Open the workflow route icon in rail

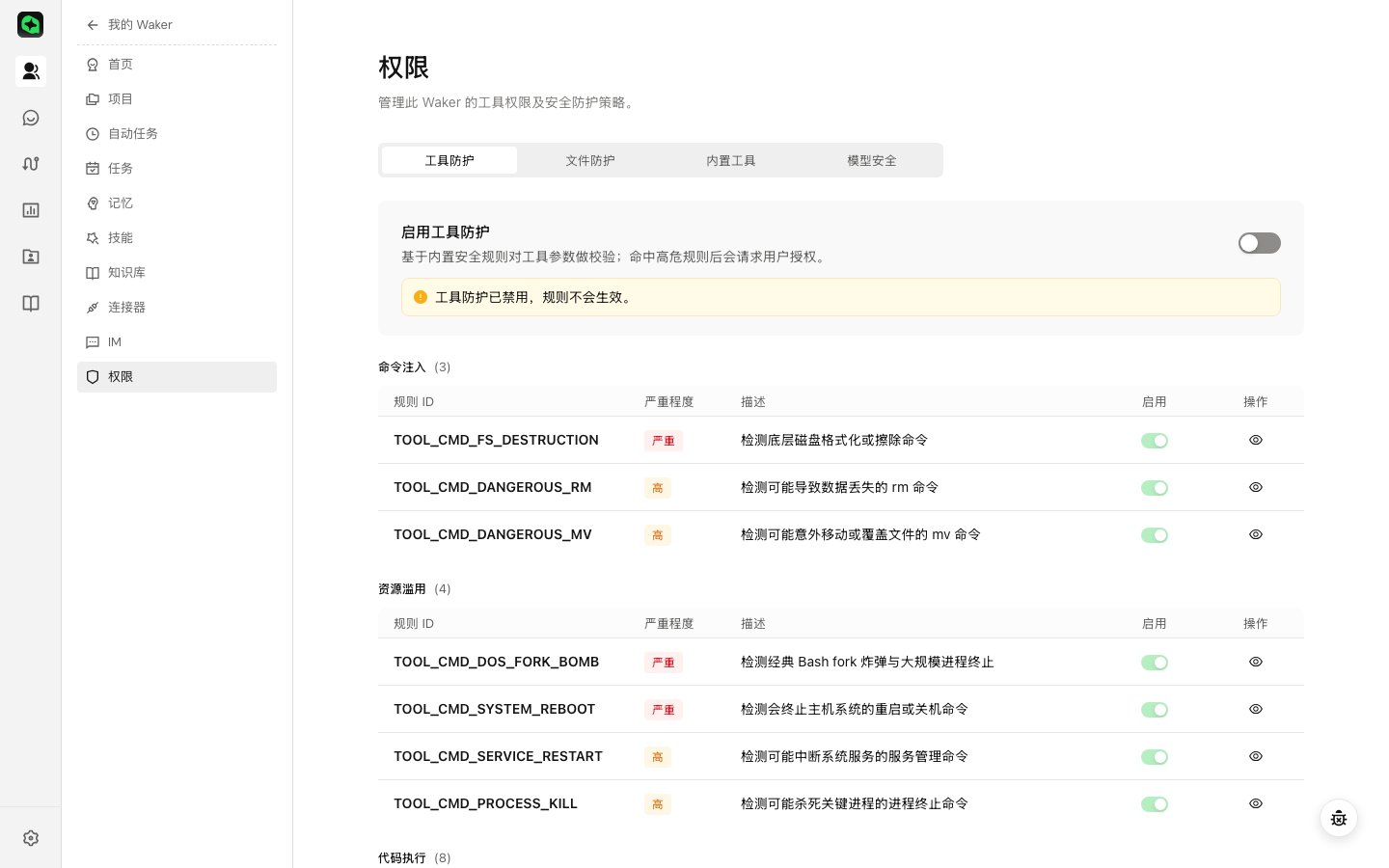[31, 164]
